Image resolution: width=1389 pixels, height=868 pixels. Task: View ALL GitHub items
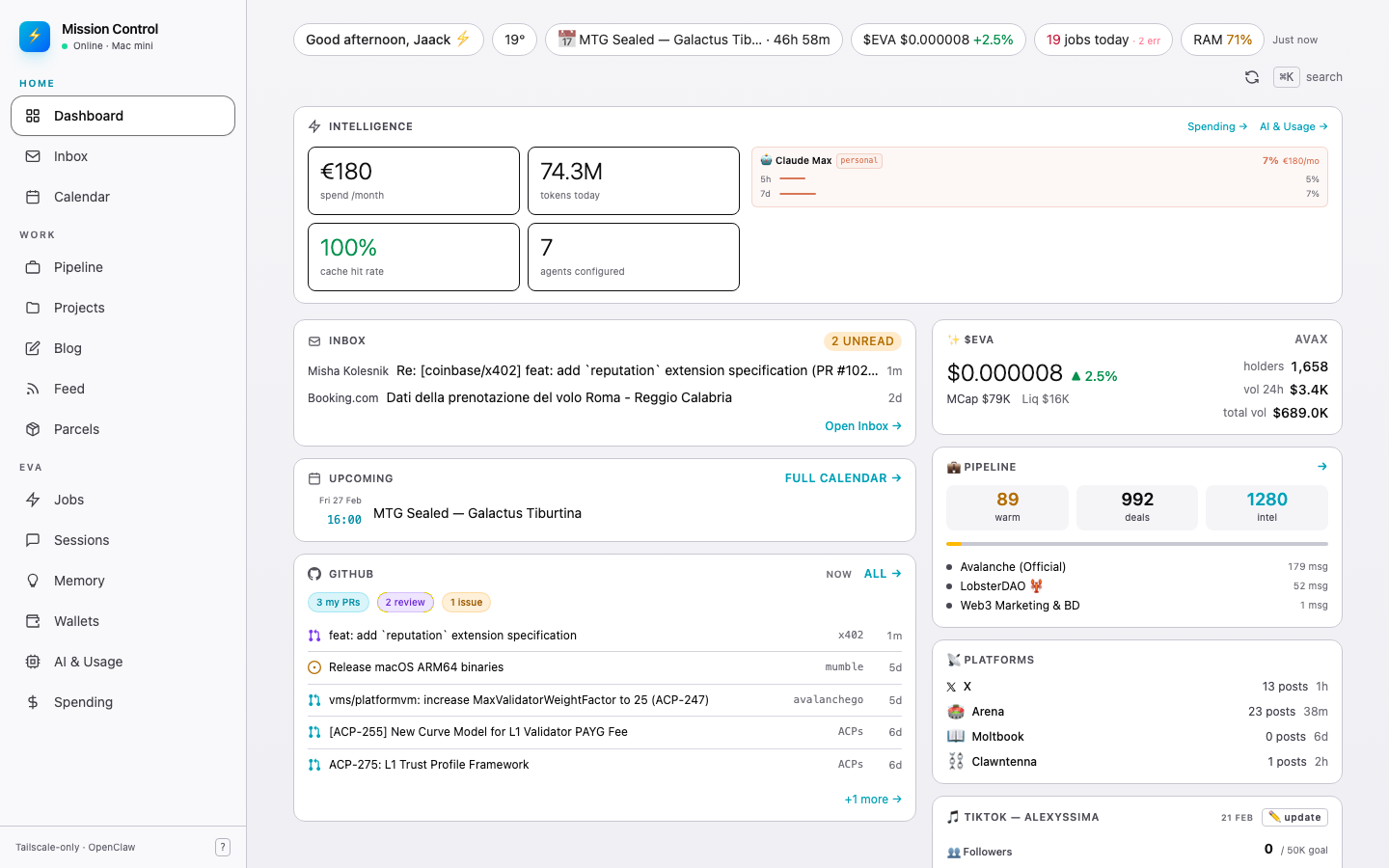click(x=883, y=574)
